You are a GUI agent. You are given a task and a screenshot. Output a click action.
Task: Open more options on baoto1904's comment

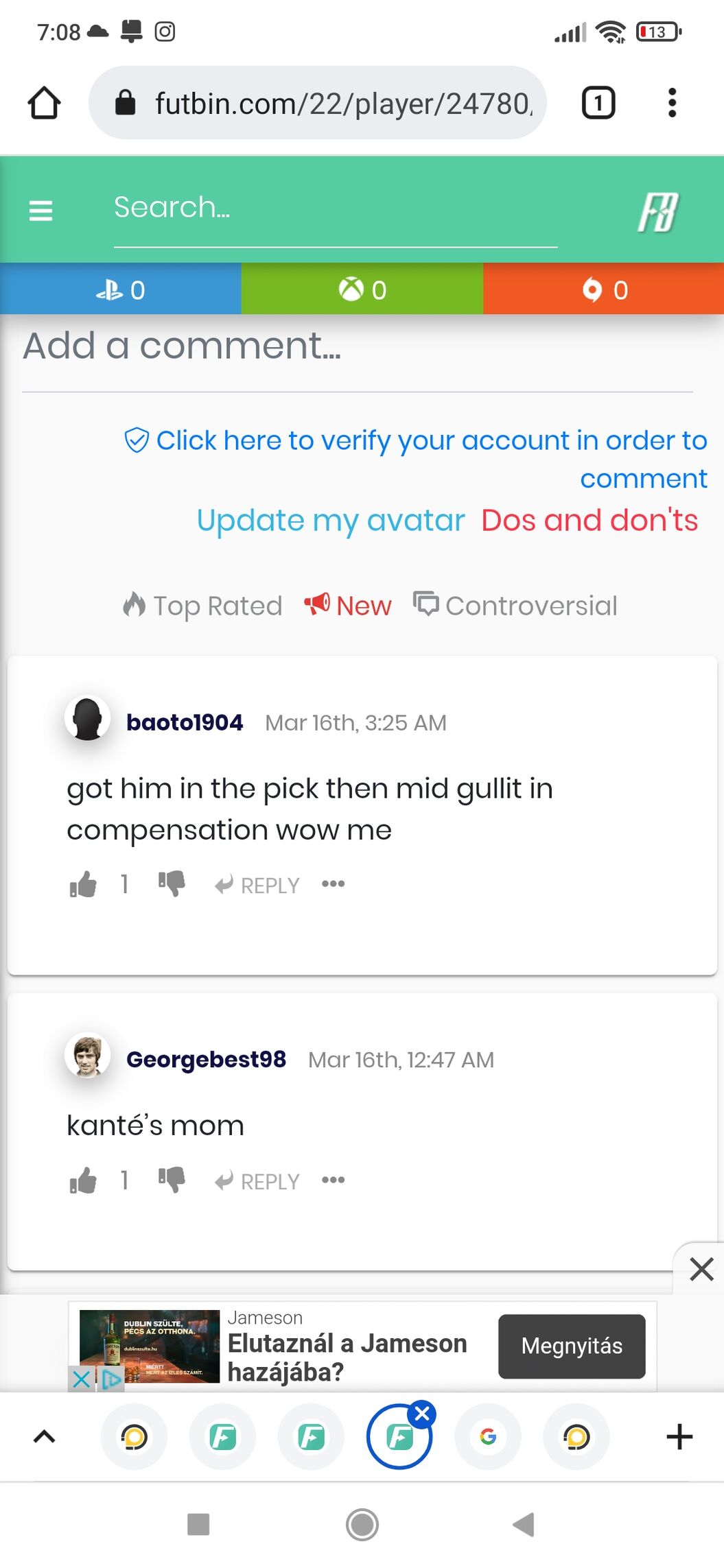pyautogui.click(x=333, y=884)
